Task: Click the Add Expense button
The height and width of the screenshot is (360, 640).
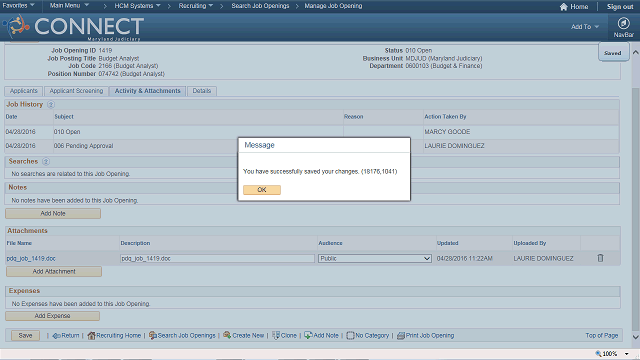Action: pos(52,316)
